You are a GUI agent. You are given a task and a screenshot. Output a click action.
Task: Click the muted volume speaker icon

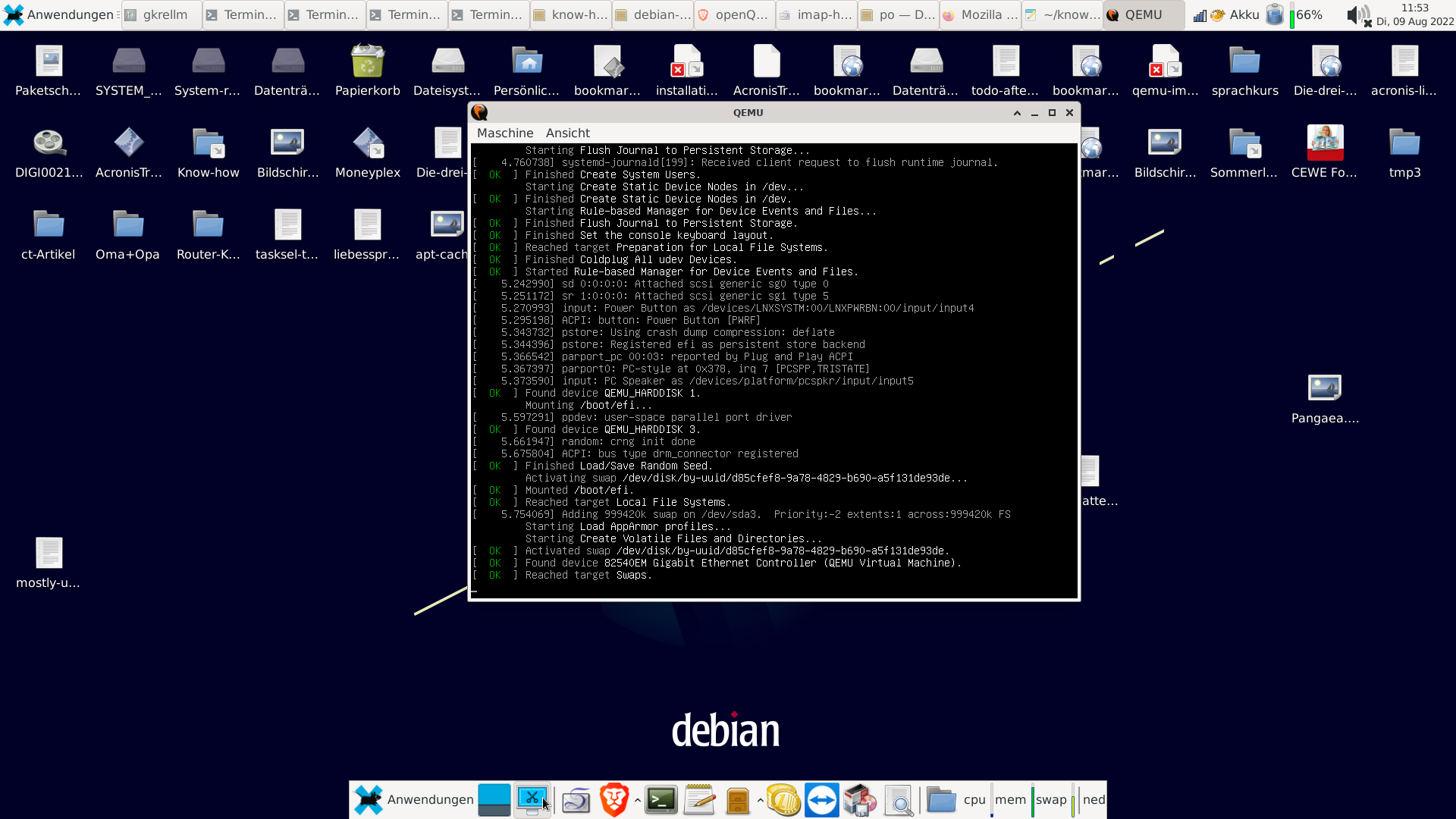point(1358,15)
